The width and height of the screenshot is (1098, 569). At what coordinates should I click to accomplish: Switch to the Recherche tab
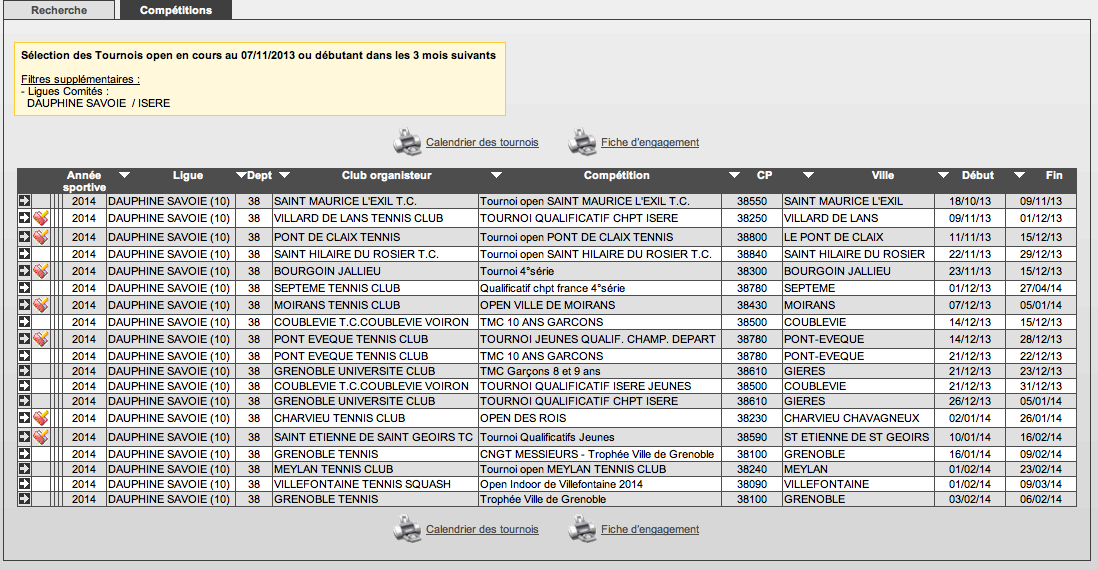click(59, 10)
